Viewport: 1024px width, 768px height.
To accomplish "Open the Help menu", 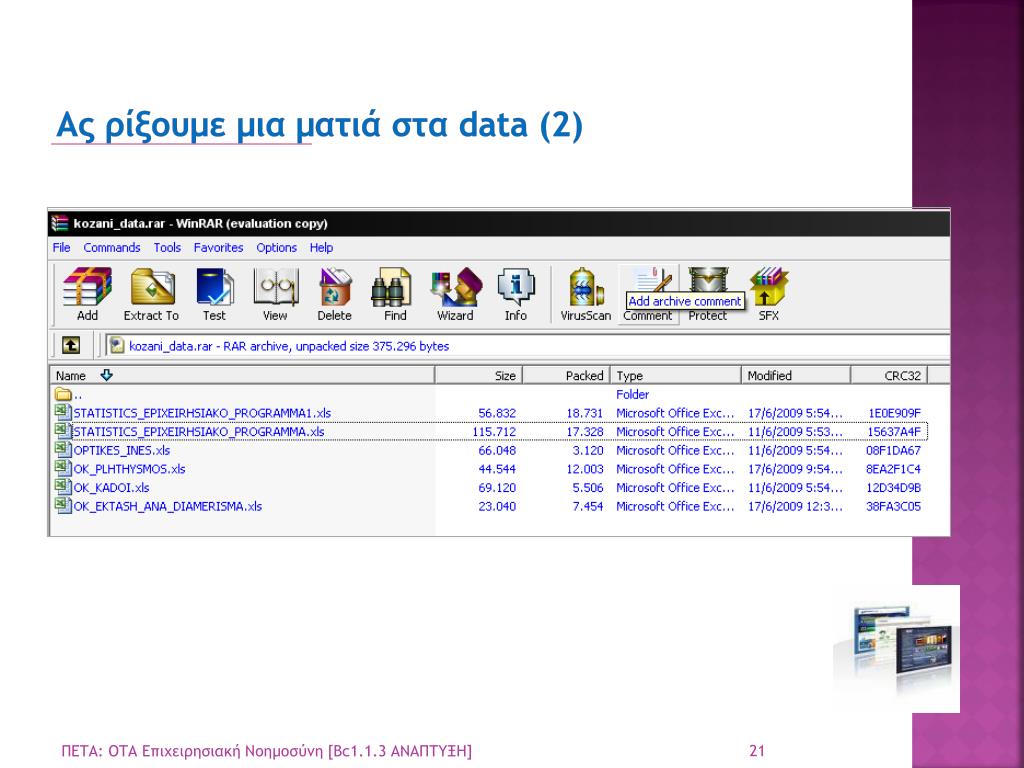I will (x=321, y=248).
